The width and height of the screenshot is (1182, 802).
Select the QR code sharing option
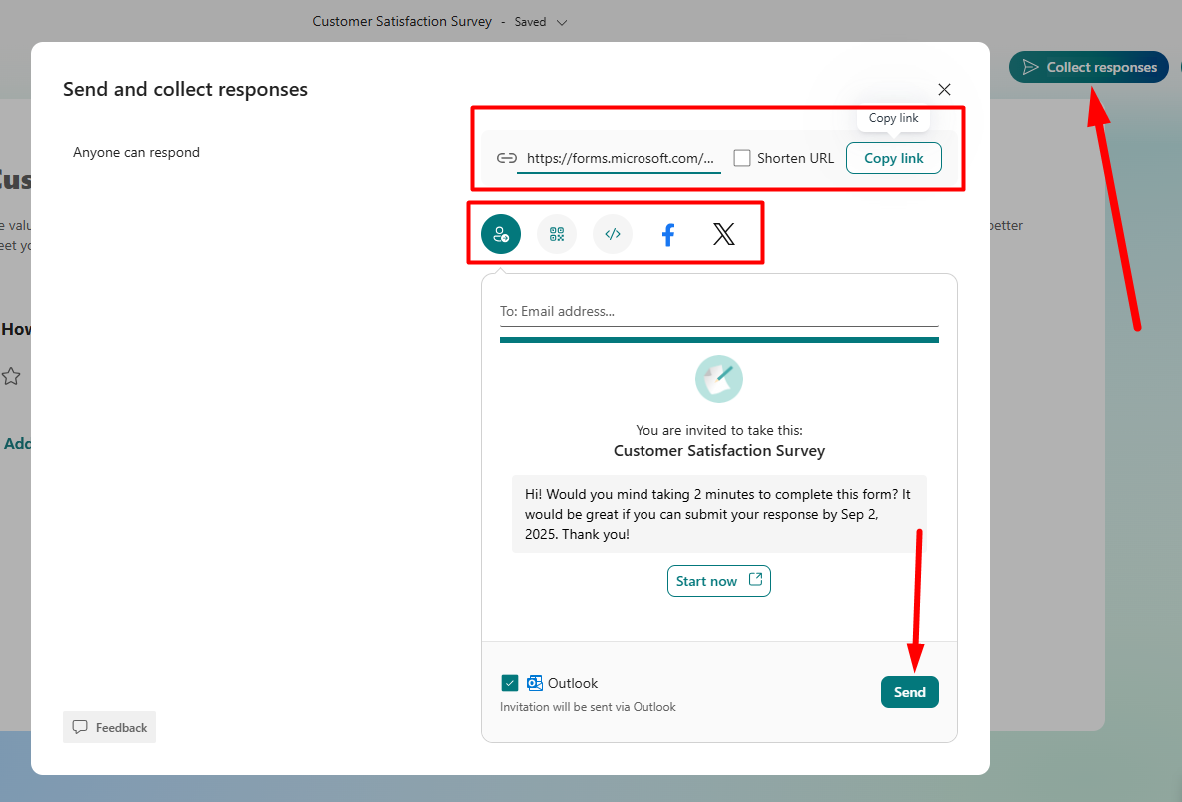pos(556,233)
